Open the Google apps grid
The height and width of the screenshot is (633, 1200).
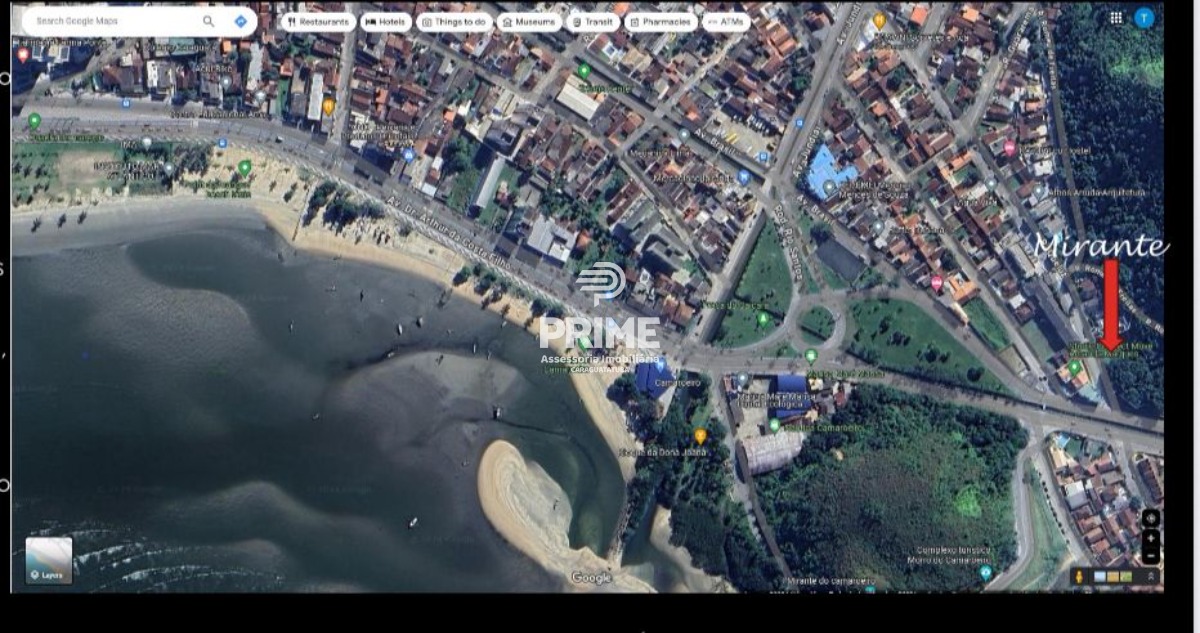pos(1116,18)
